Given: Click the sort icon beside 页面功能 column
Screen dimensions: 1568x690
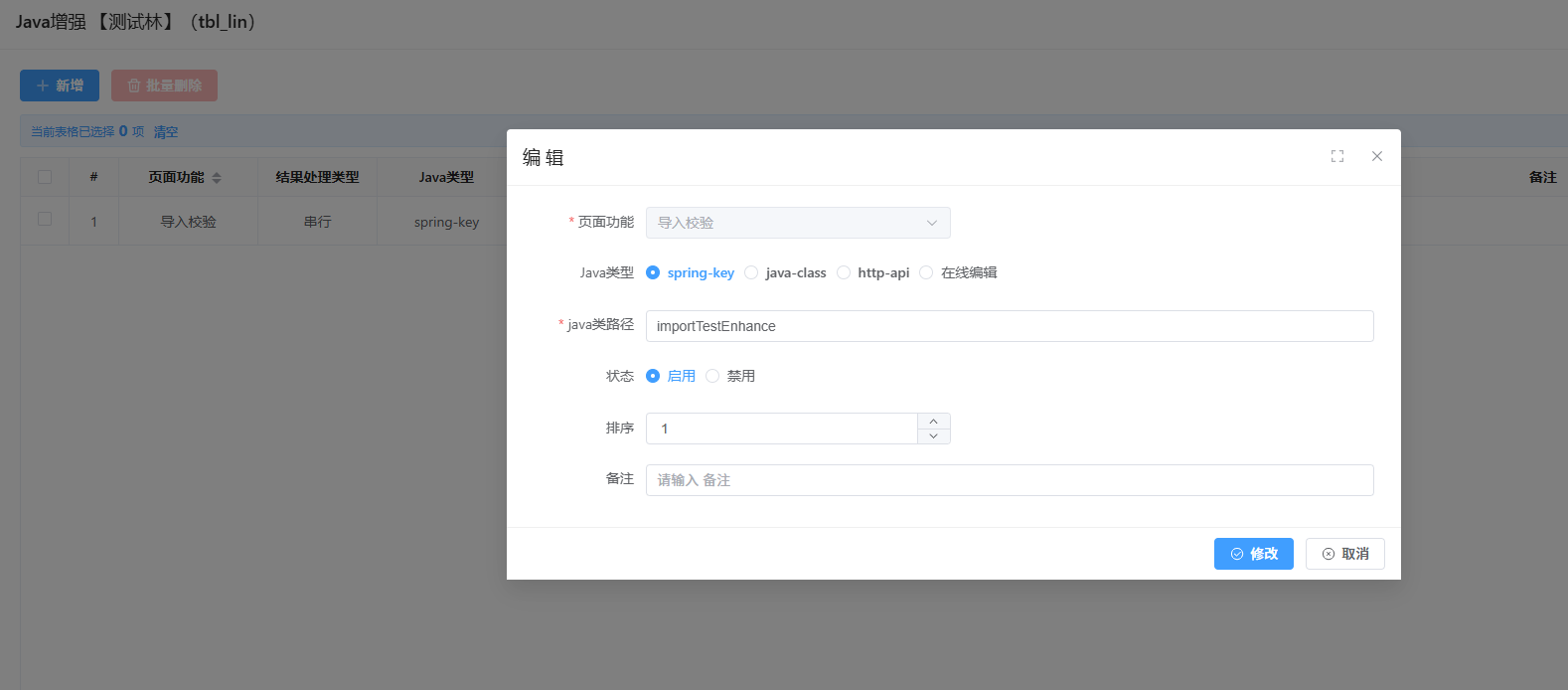Looking at the screenshot, I should 217,178.
